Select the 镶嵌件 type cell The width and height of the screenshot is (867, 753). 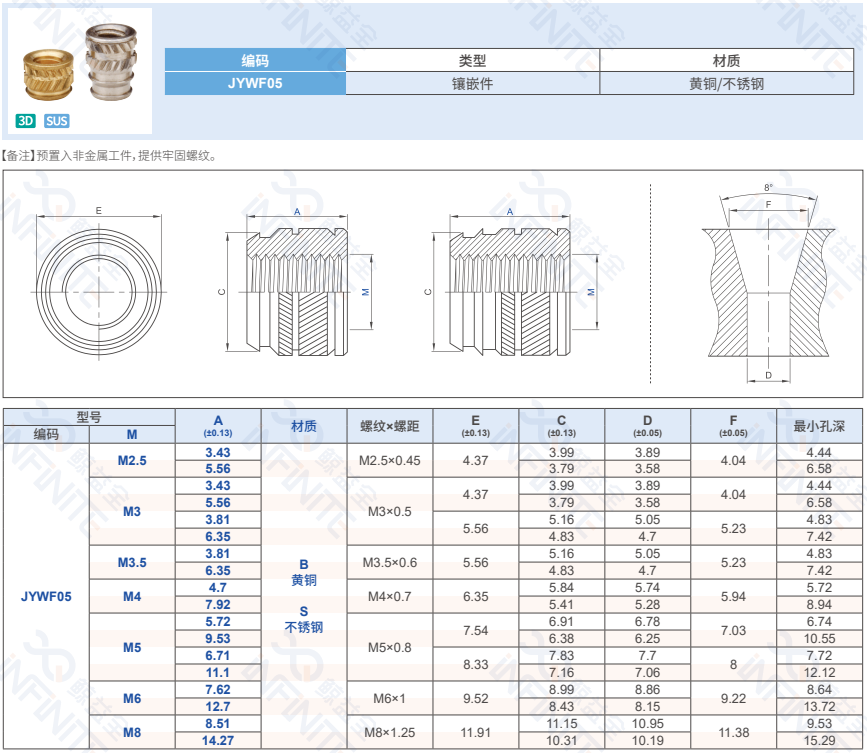pyautogui.click(x=472, y=84)
